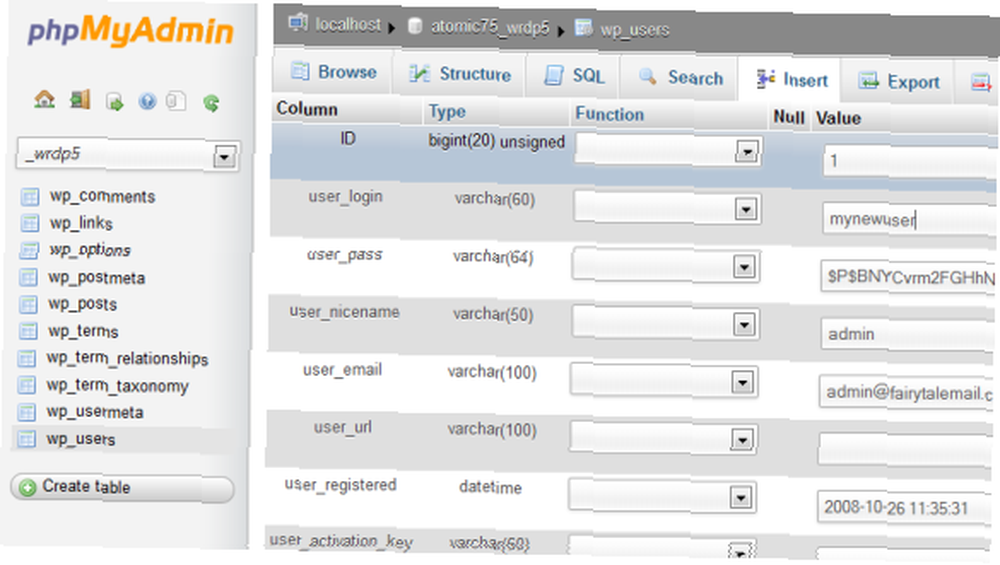Click the log out door icon
Screen dimensions: 1000x565
80,100
